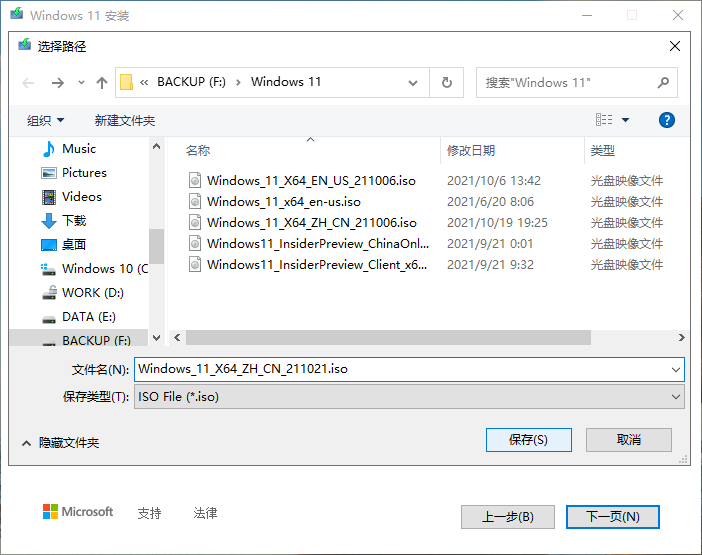
Task: Click the navigation pane scrollbar thumb
Action: tap(156, 246)
